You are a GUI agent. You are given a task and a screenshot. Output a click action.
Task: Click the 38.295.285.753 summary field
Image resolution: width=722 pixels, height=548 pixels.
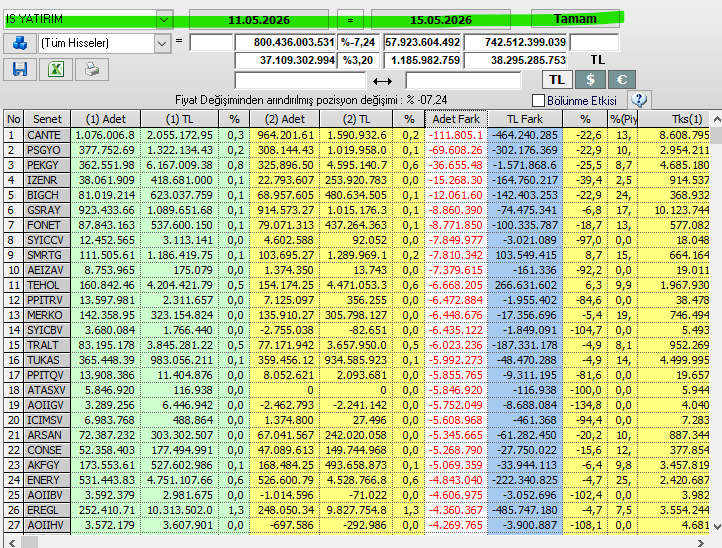516,60
